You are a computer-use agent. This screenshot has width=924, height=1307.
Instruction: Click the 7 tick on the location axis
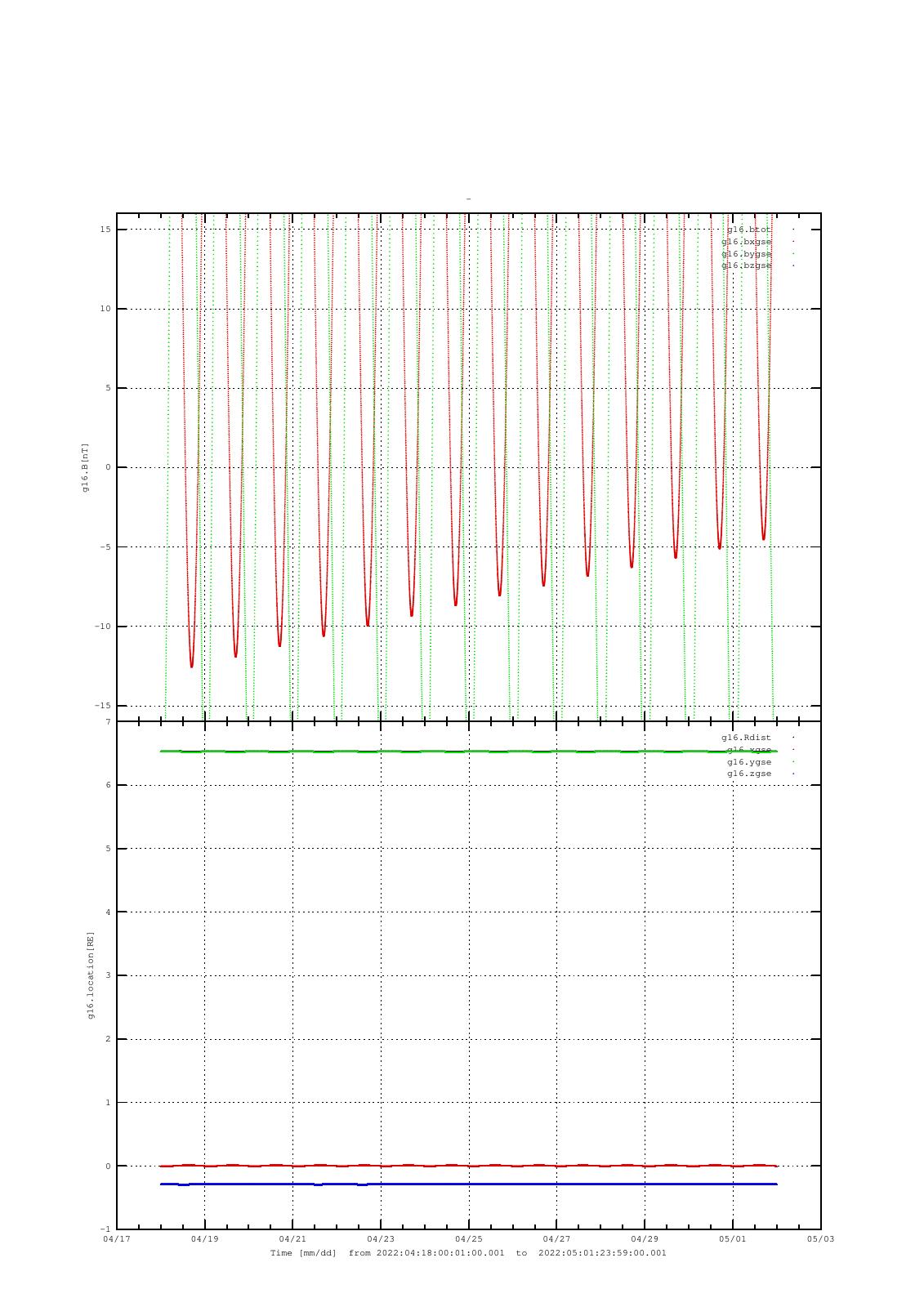(x=108, y=722)
